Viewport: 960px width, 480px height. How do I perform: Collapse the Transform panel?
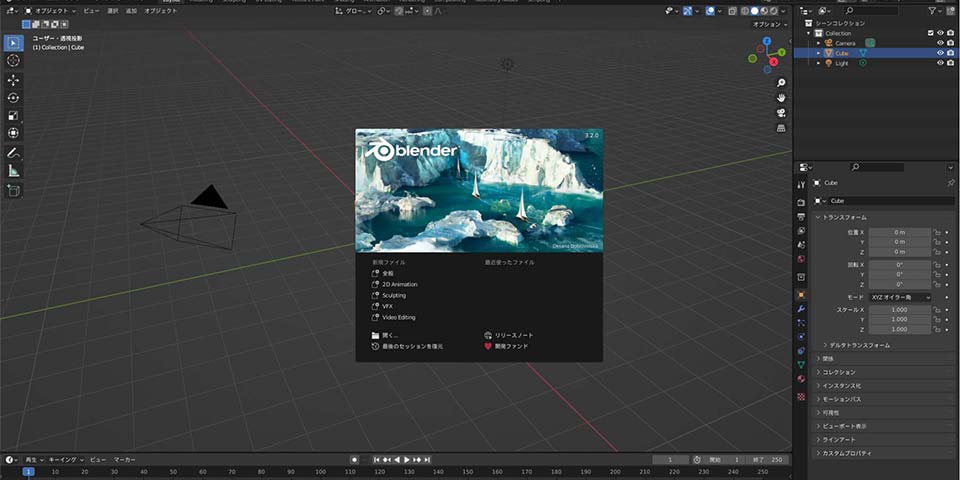(844, 217)
